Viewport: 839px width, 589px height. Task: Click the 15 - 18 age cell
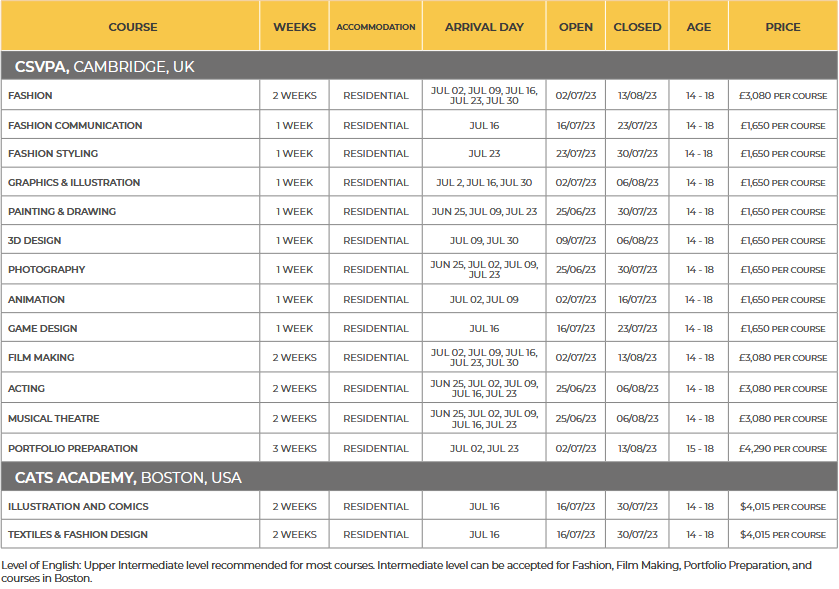tap(699, 449)
